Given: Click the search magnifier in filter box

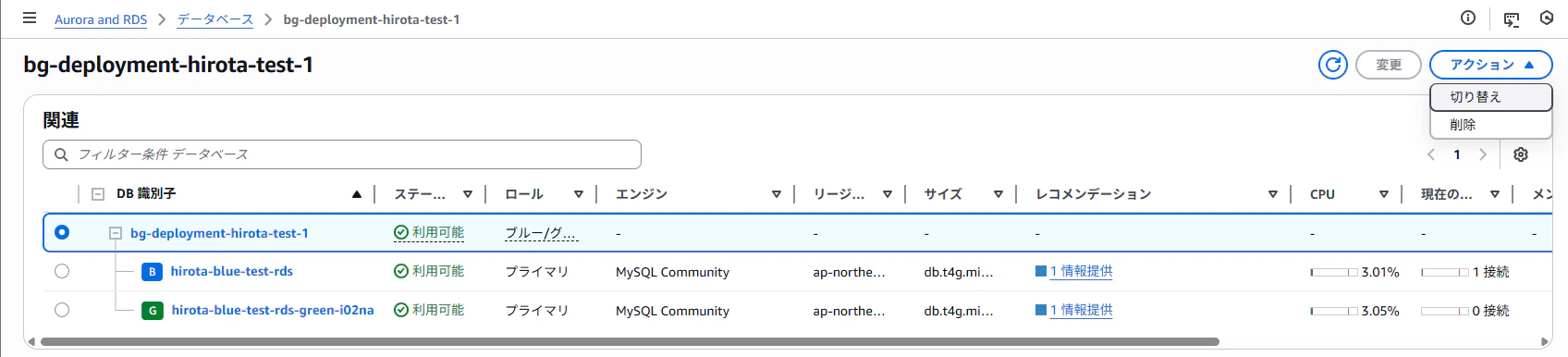Looking at the screenshot, I should (x=61, y=154).
